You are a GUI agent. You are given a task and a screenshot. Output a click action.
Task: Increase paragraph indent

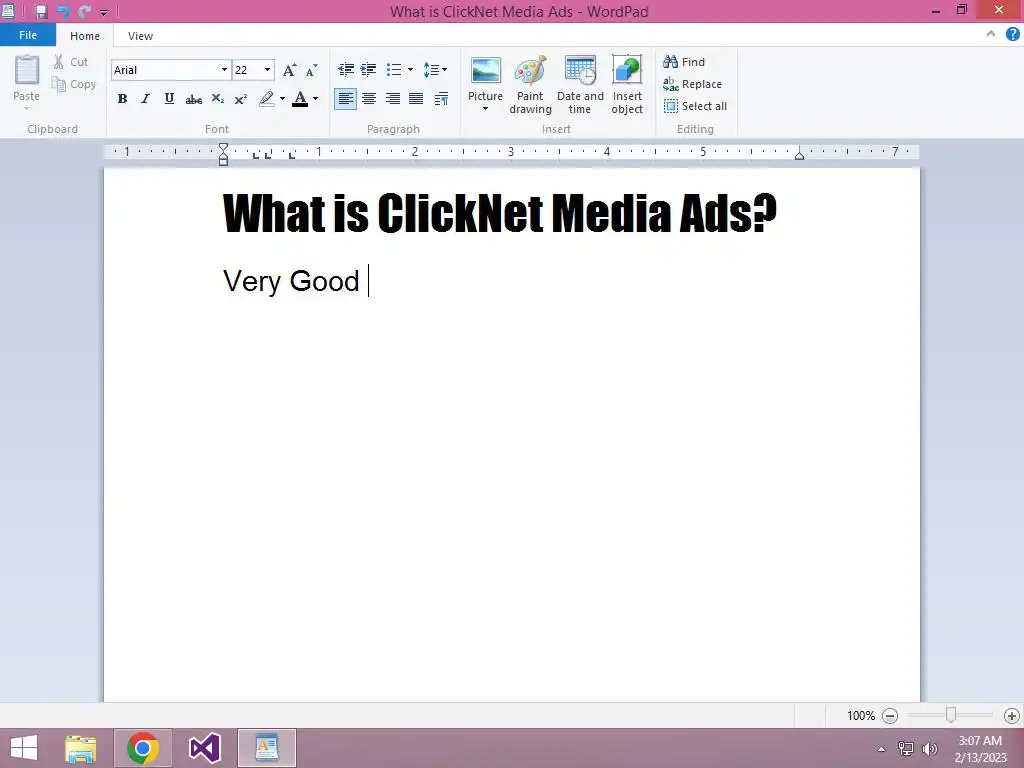coord(368,69)
